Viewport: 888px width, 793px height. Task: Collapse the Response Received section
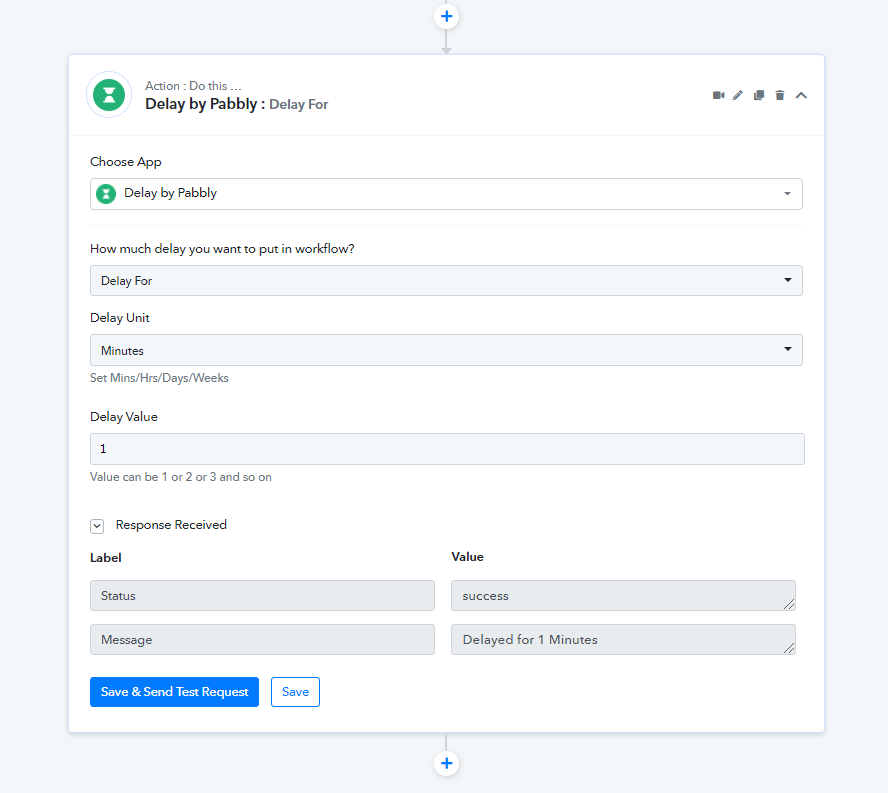[x=97, y=526]
